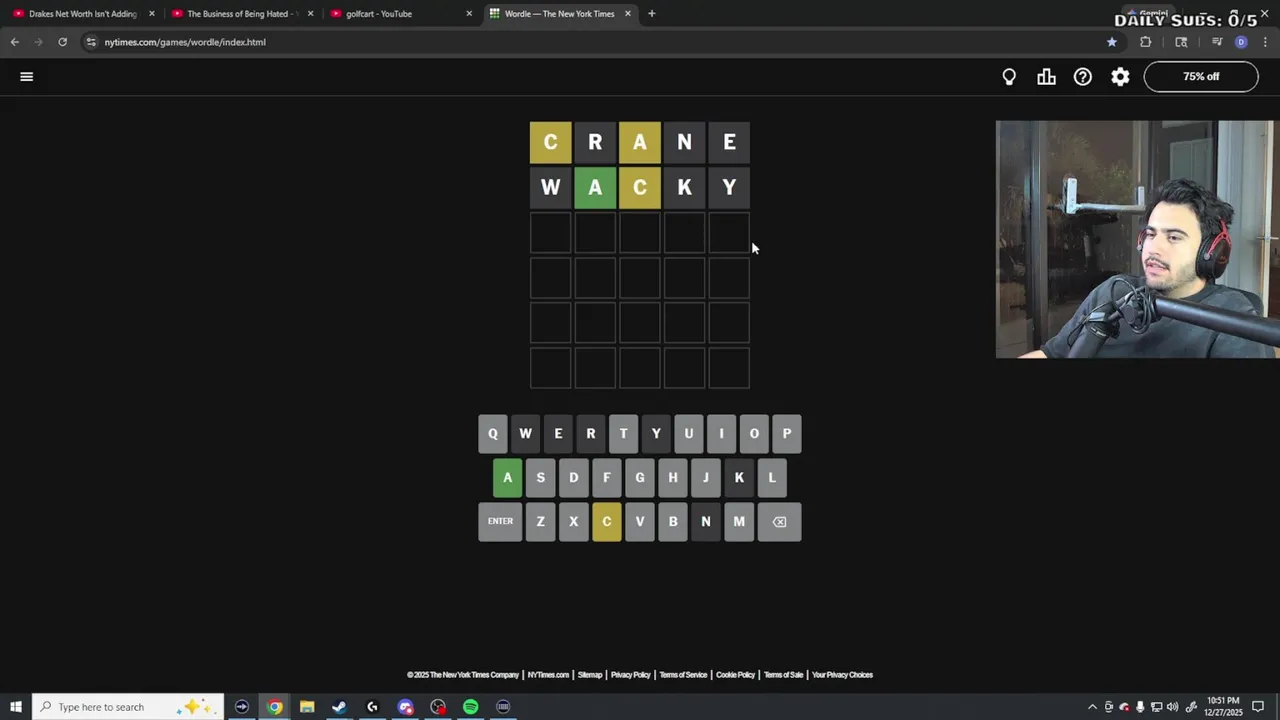1280x720 pixels.
Task: Click the bookmark star icon
Action: 1111,42
